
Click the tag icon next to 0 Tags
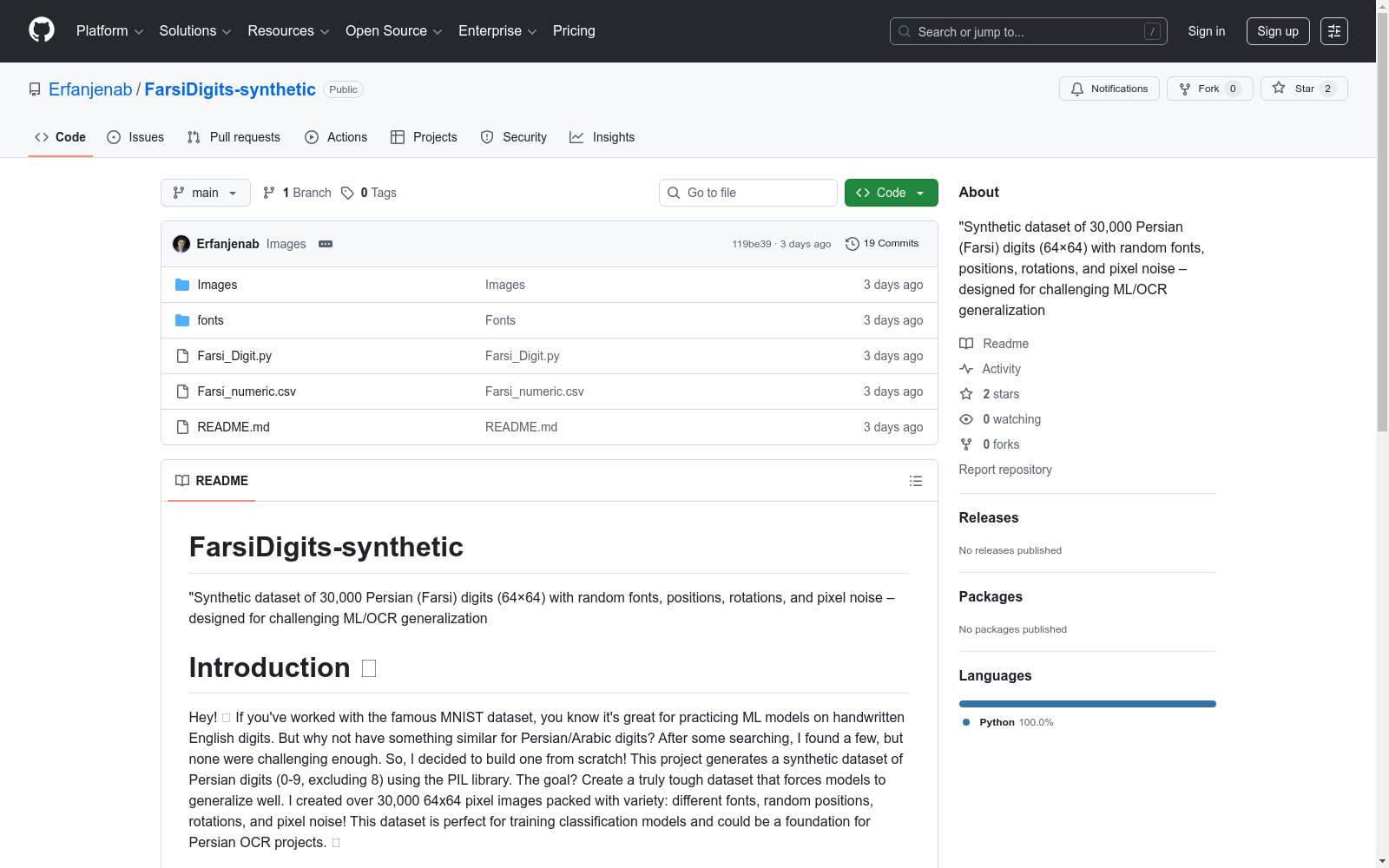click(x=347, y=193)
